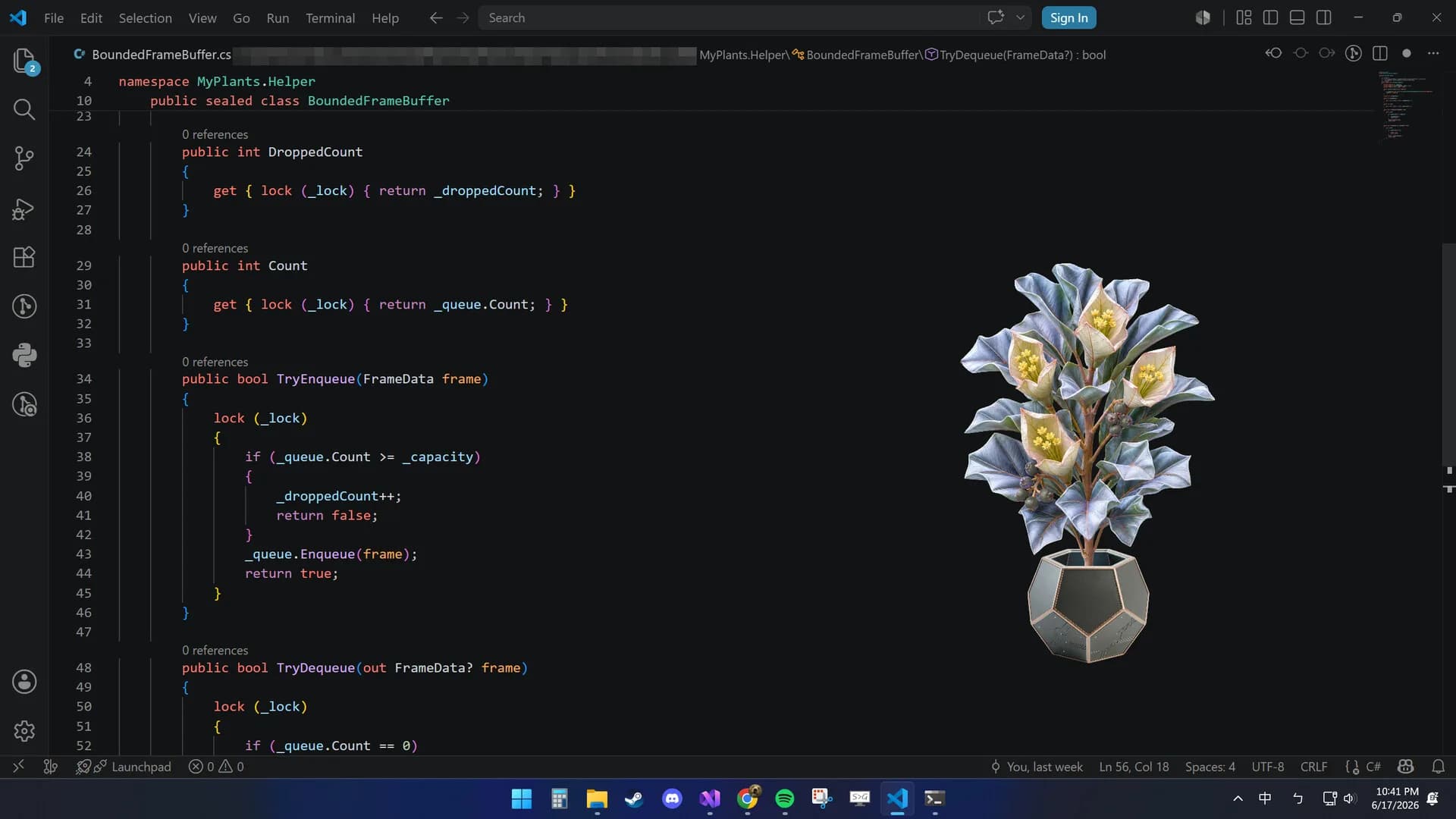Open the Go menu
This screenshot has height=819, width=1456.
point(241,17)
